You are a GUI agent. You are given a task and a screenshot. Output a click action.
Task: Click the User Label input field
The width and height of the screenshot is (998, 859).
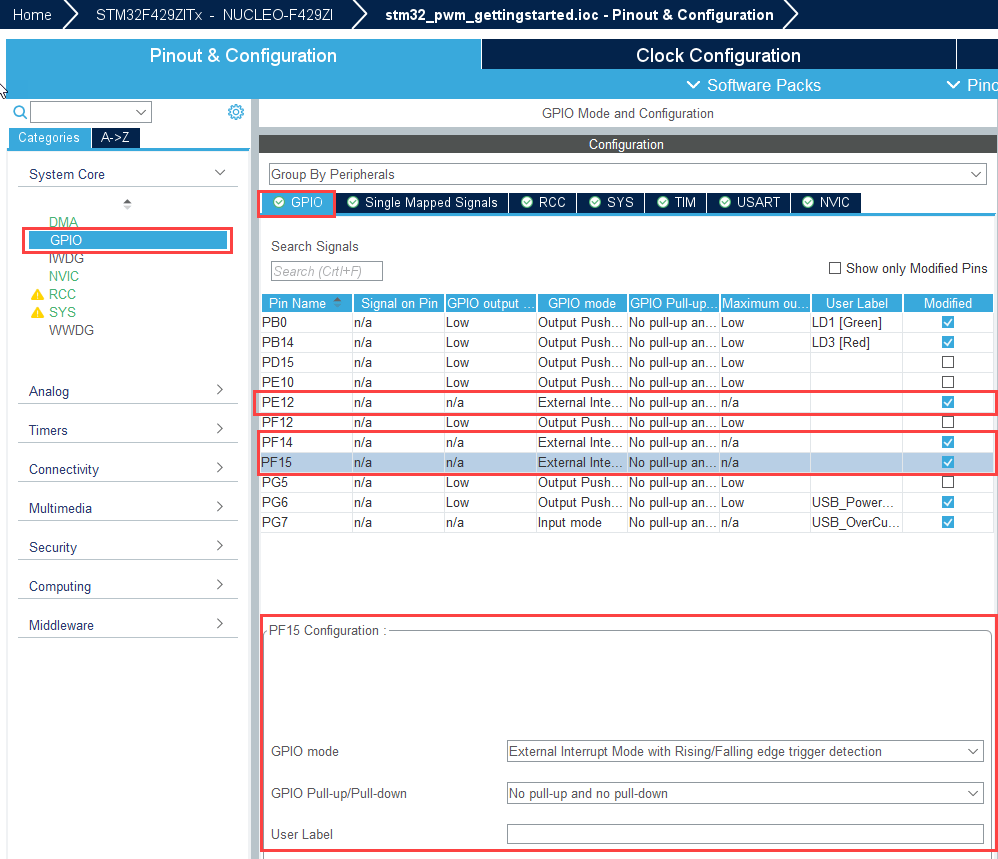tap(745, 834)
